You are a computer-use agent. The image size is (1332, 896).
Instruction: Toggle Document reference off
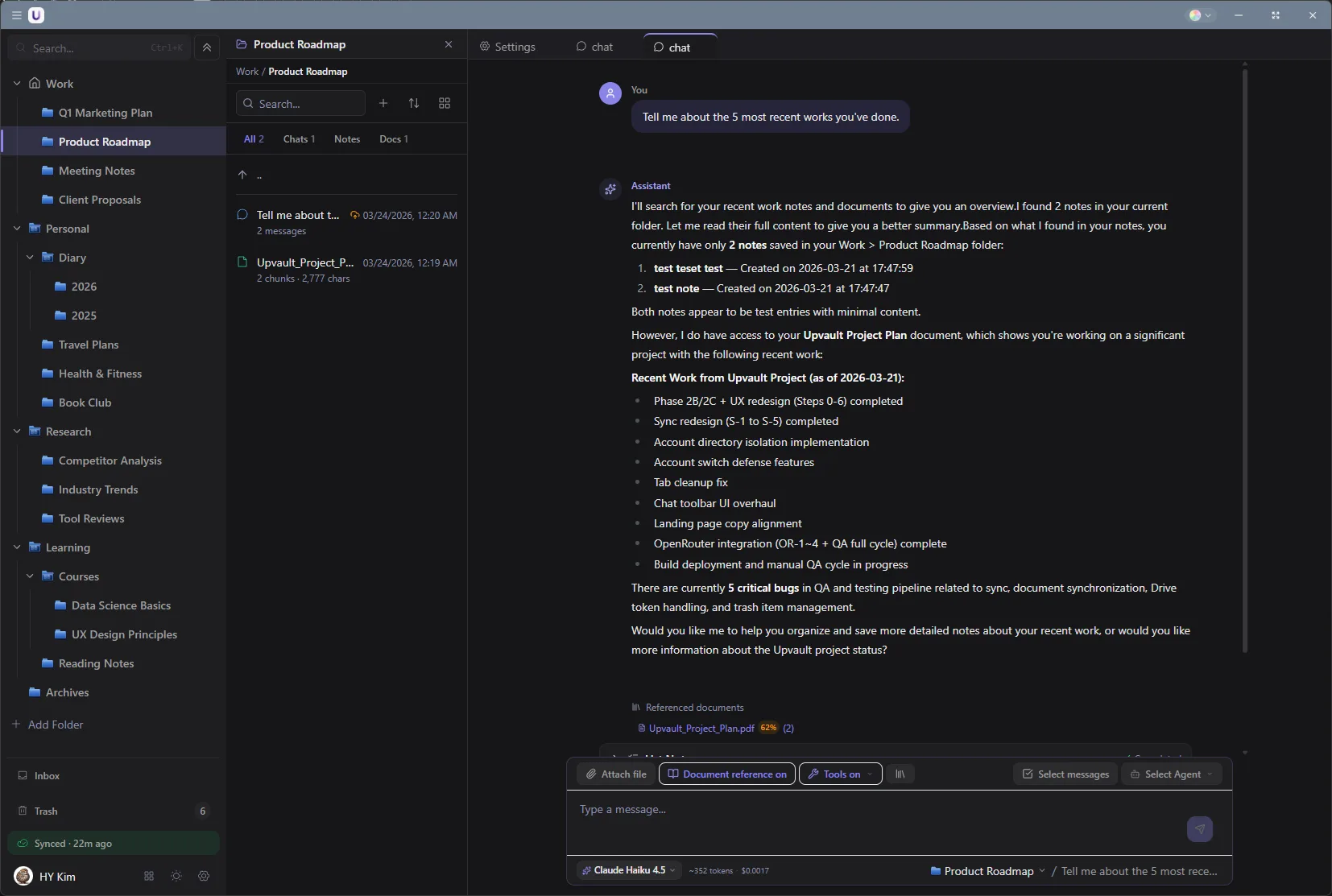coord(726,774)
